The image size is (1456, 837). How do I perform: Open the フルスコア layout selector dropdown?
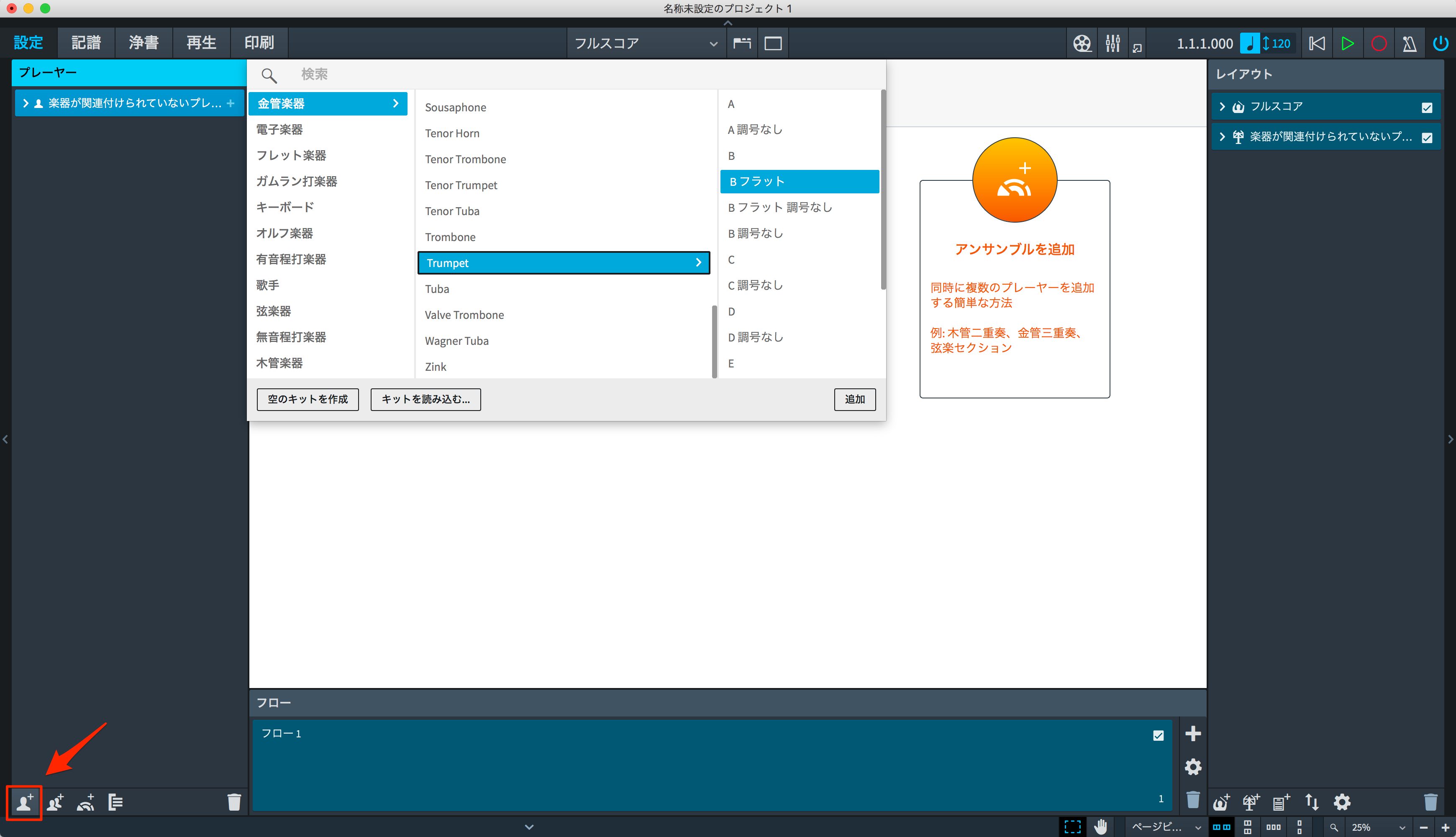646,43
